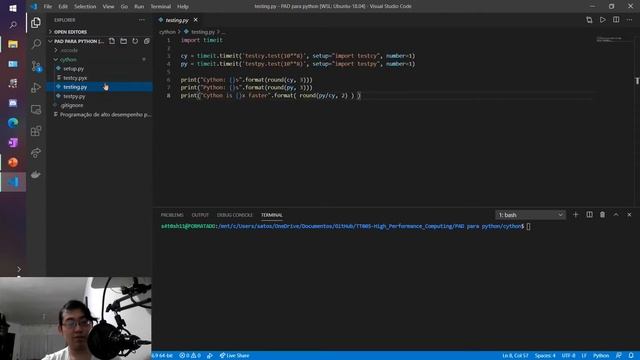Click the 'Ln 8, Col 57' cursor position
The image size is (640, 360).
coord(515,356)
